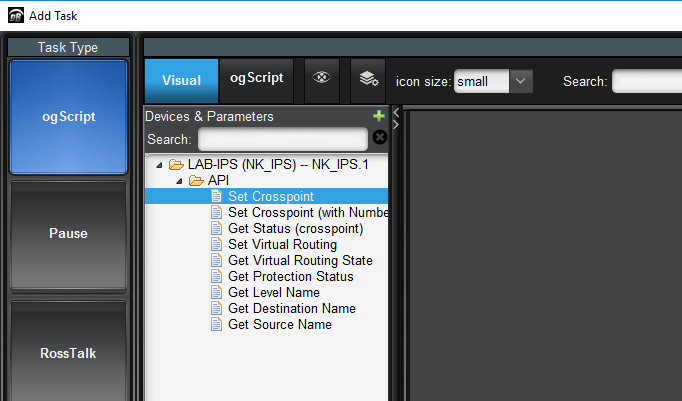Click the Add Task window app icon
The width and height of the screenshot is (682, 401).
tap(16, 15)
